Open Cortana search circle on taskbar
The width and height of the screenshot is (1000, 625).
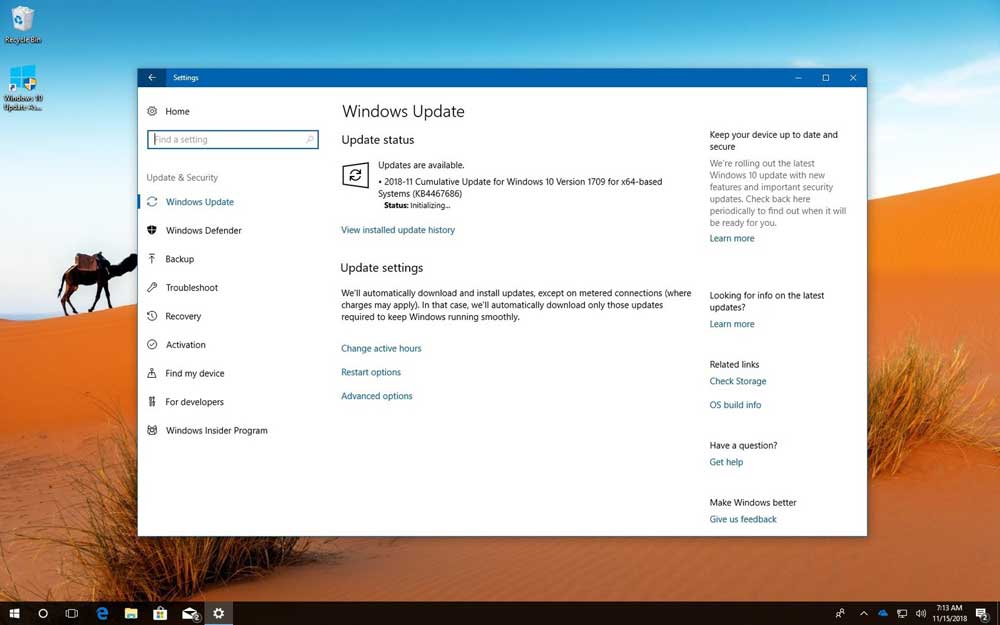coord(43,614)
